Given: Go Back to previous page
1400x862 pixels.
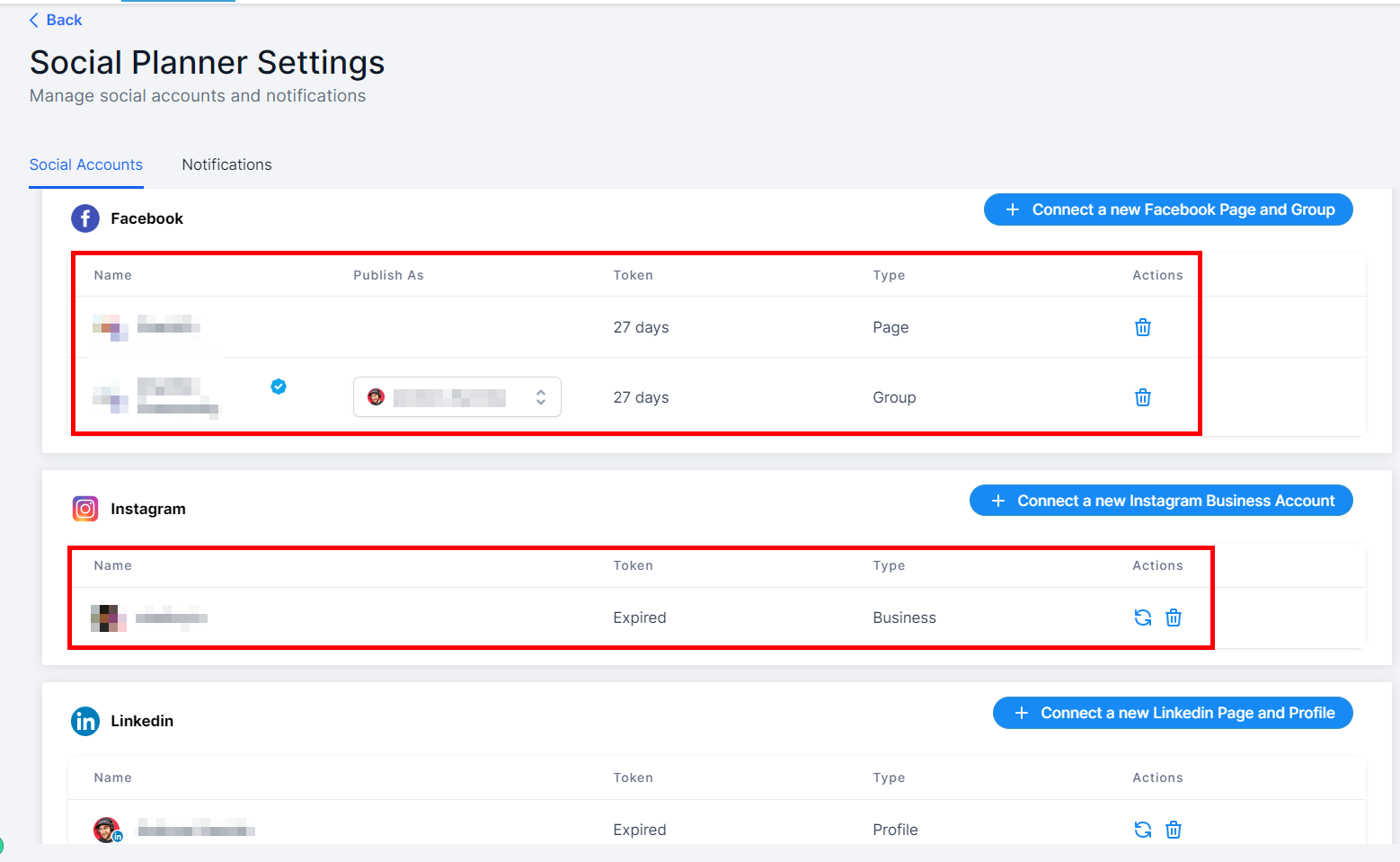Looking at the screenshot, I should [56, 20].
